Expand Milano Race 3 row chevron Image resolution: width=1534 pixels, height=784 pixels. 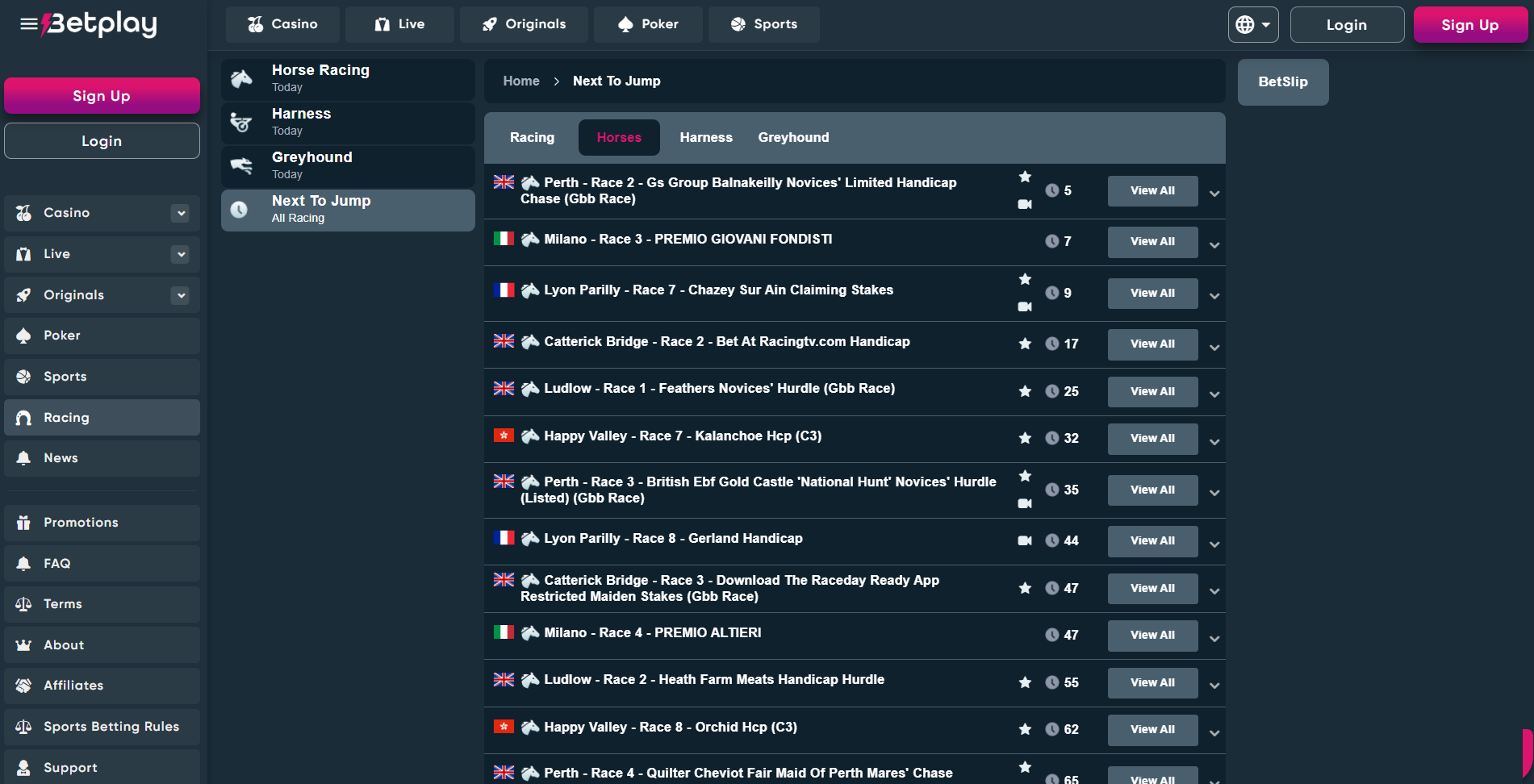click(1214, 244)
